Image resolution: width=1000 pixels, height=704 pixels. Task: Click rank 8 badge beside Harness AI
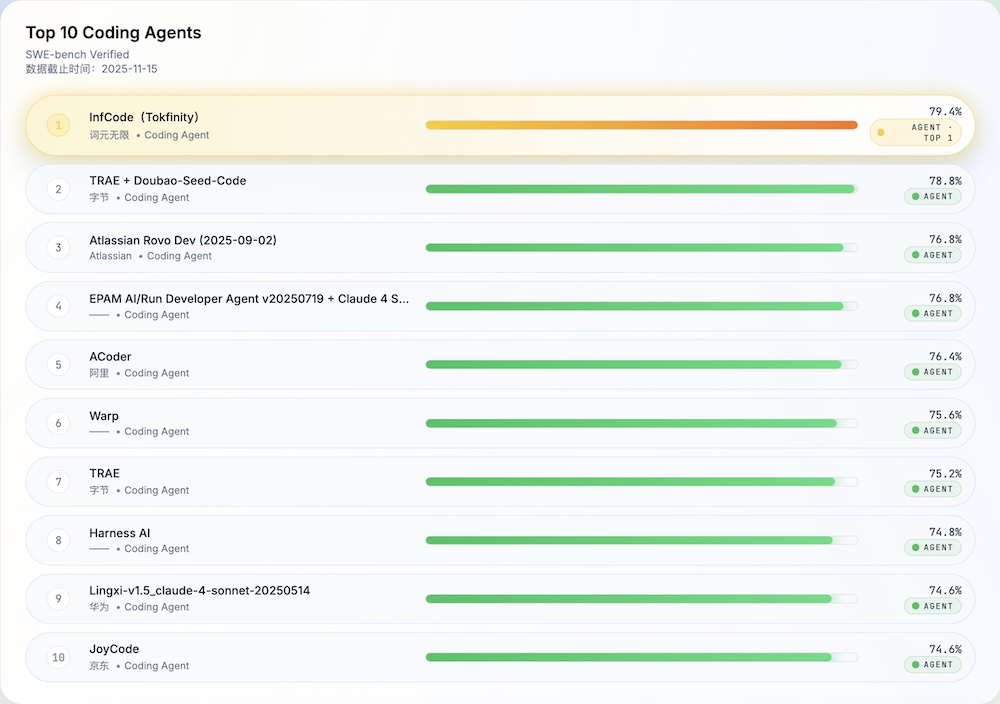pyautogui.click(x=58, y=540)
